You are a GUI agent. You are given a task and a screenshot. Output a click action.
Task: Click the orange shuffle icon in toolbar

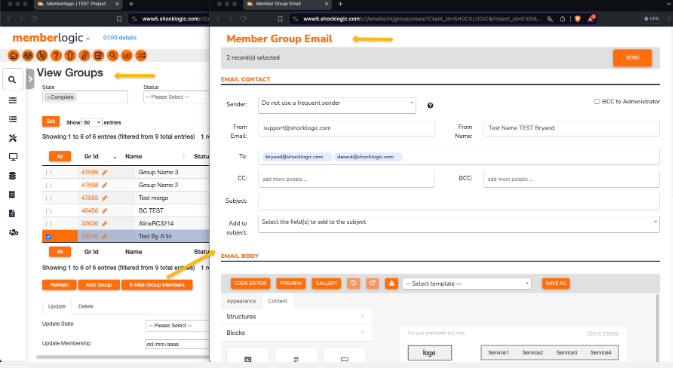(x=141, y=55)
